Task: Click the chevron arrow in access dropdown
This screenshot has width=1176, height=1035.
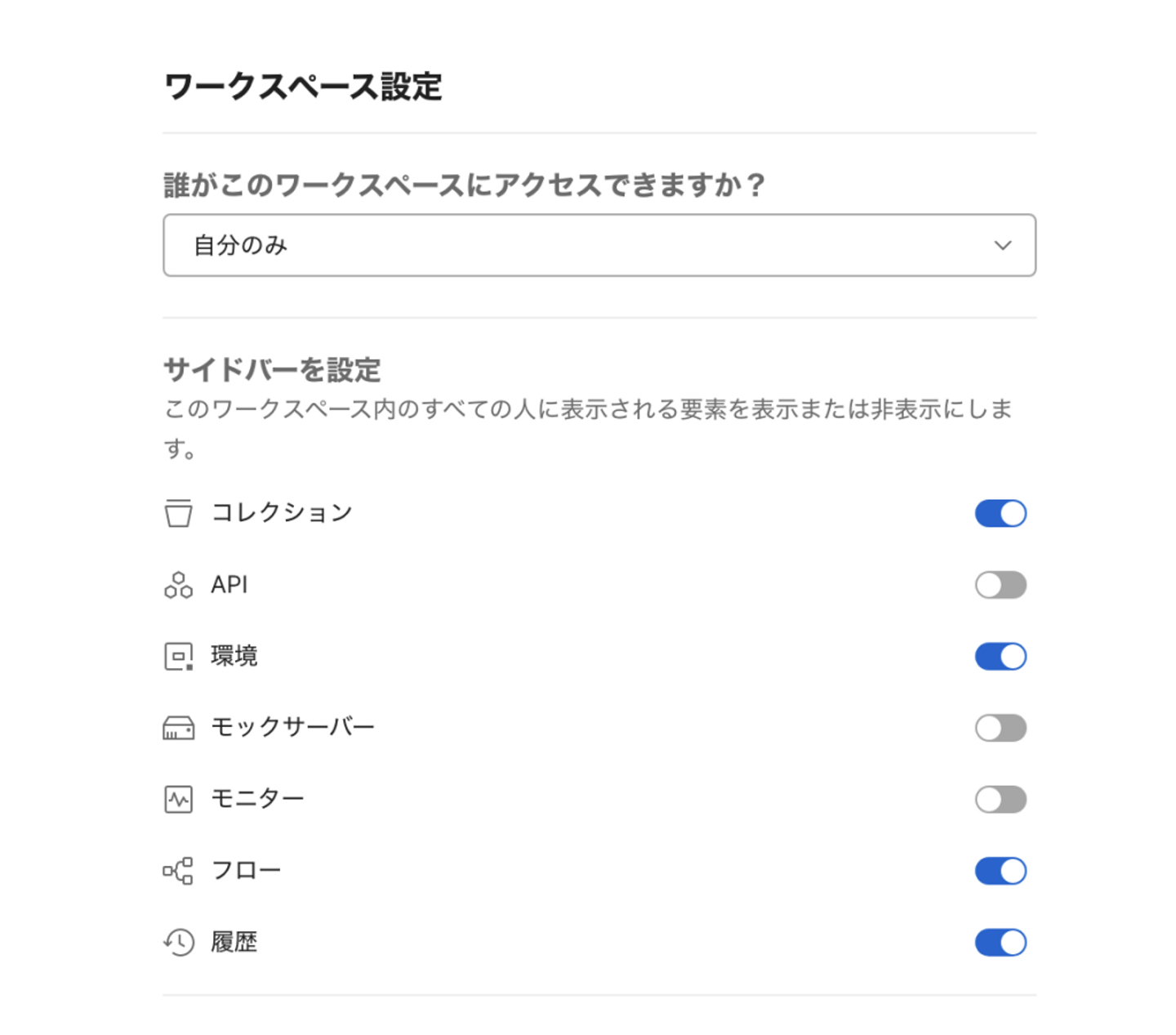Action: [x=1003, y=245]
